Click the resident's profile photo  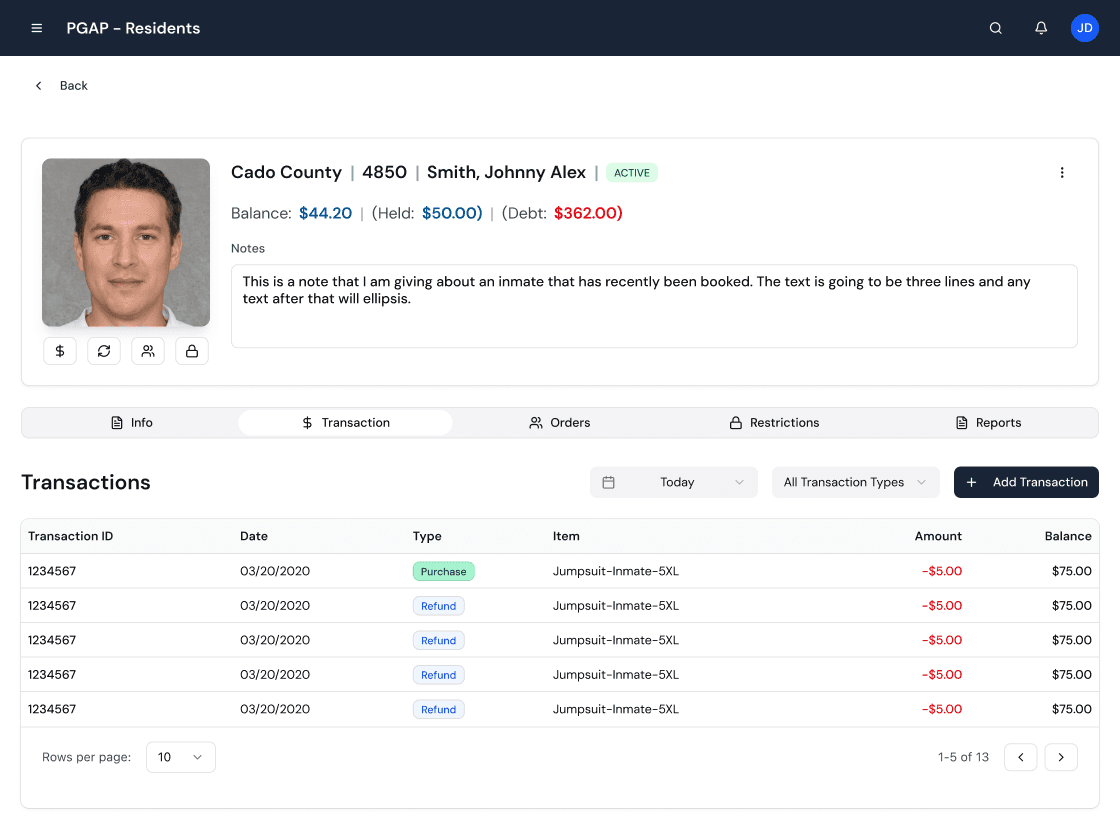pos(126,242)
